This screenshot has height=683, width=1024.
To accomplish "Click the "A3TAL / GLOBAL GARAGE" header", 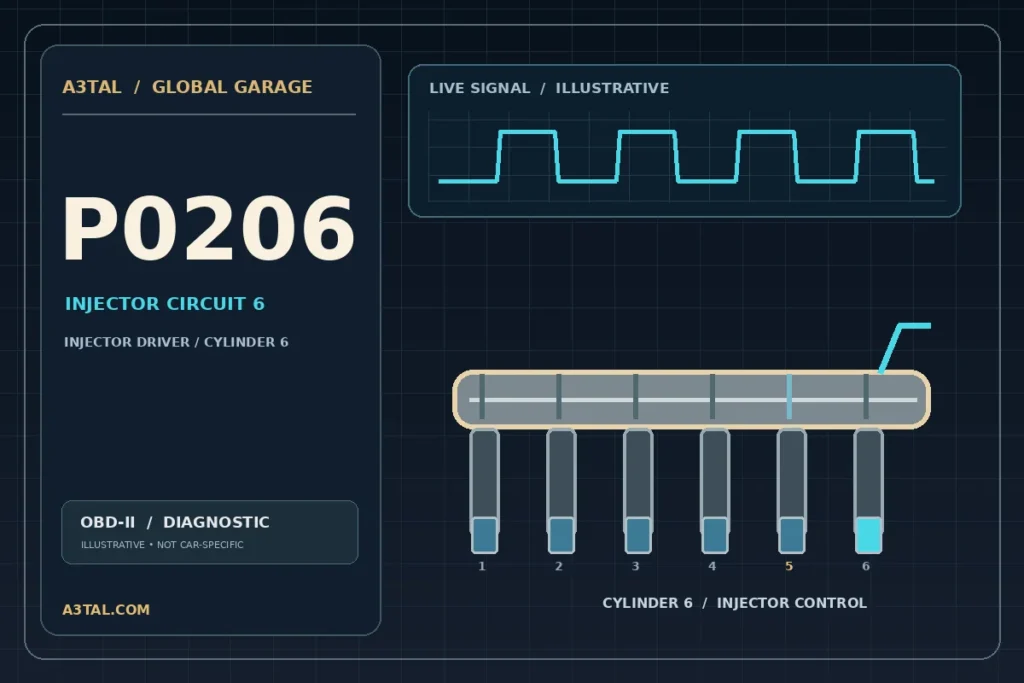I will (x=187, y=87).
